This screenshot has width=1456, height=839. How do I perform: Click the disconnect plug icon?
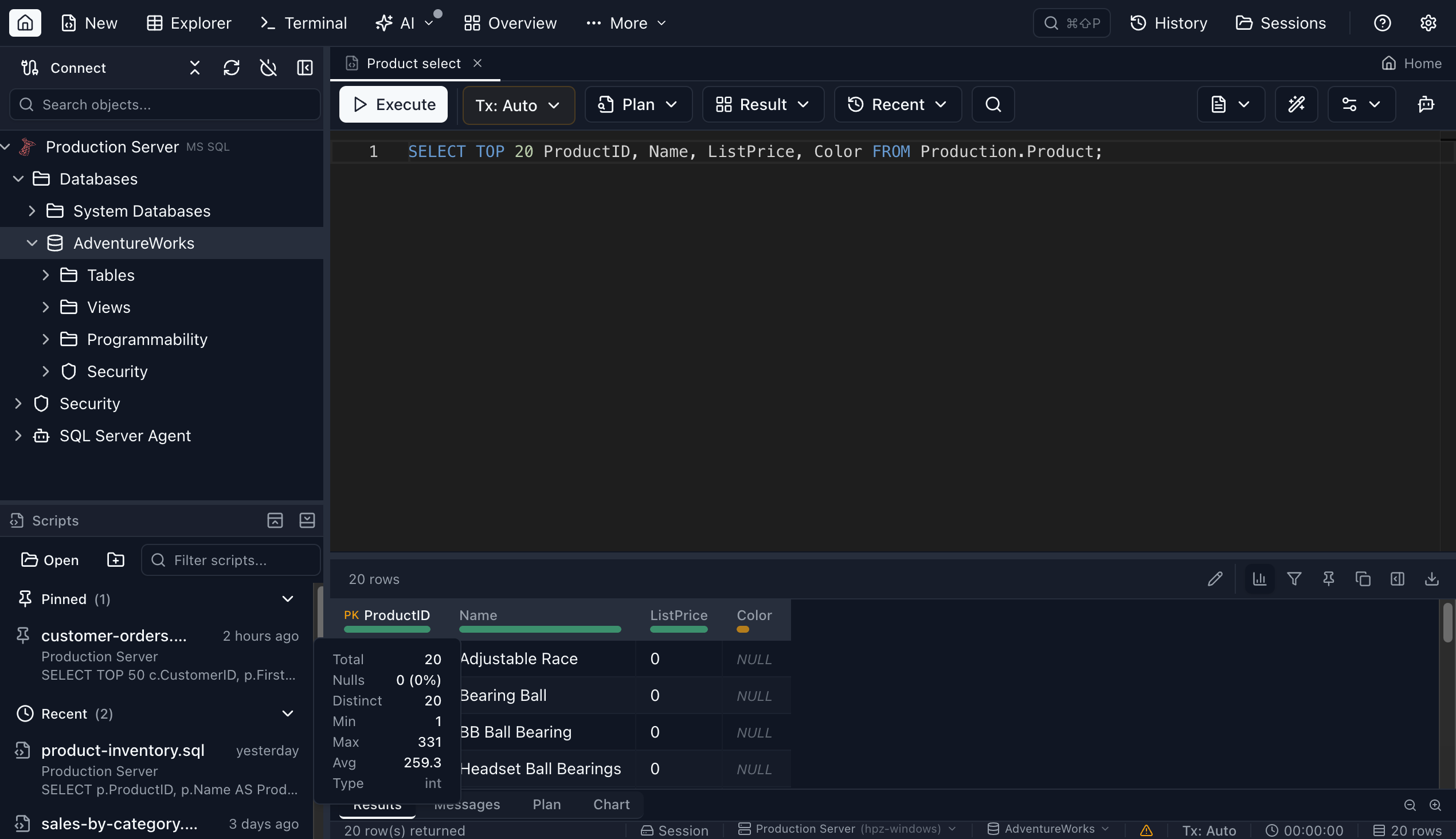coord(268,68)
